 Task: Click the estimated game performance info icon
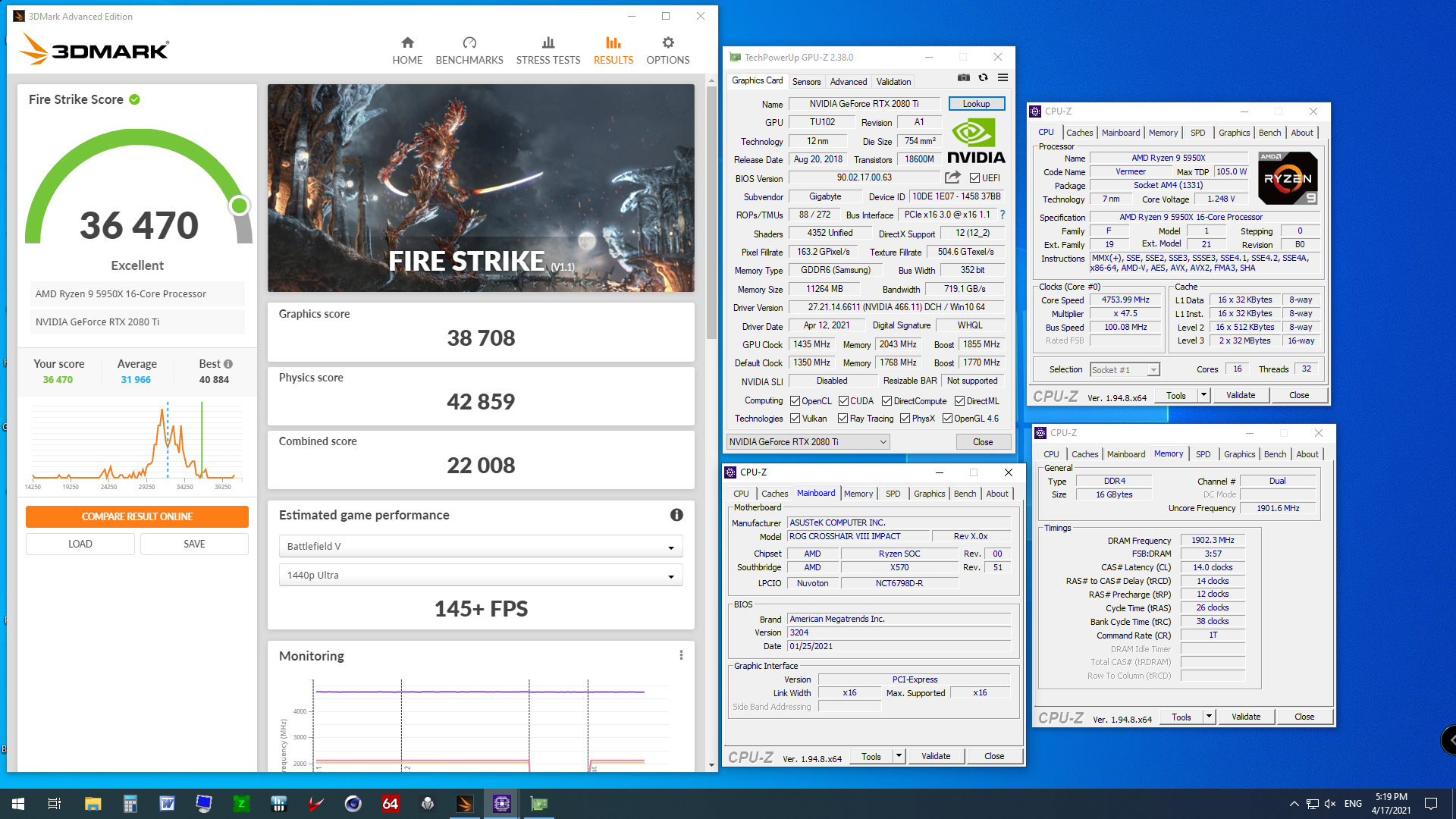(676, 515)
